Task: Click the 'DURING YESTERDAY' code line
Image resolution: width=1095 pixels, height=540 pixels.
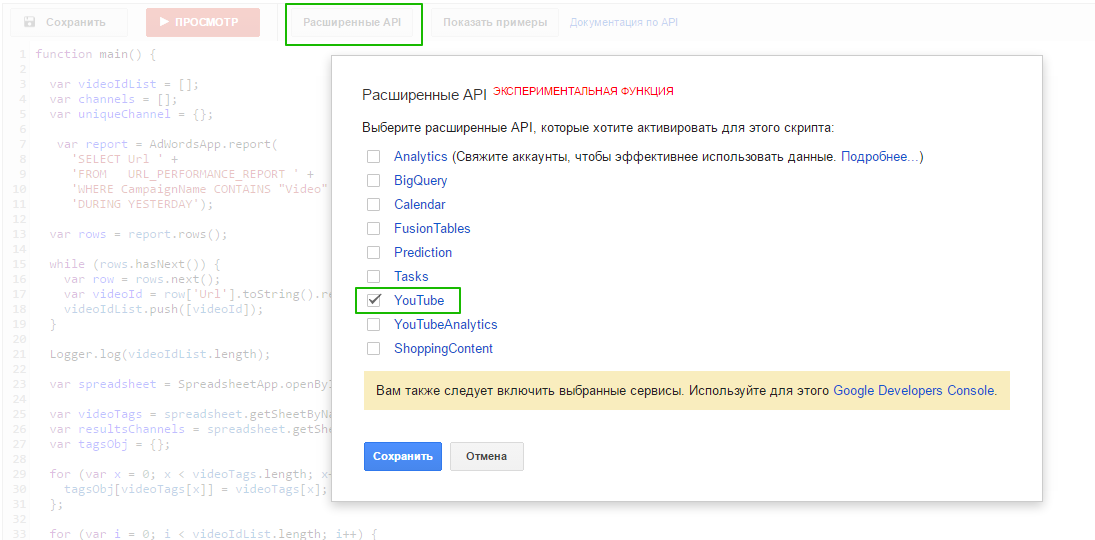Action: [142, 204]
